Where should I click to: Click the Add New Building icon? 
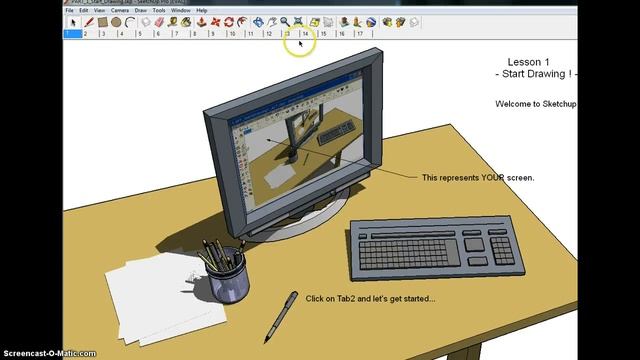pos(344,22)
